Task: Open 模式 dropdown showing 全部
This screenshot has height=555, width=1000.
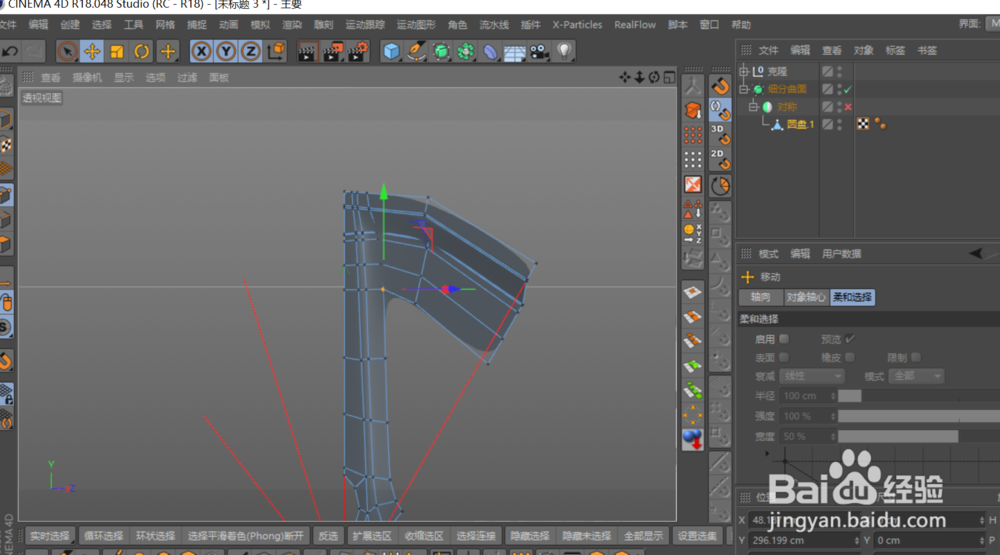Action: tap(916, 376)
